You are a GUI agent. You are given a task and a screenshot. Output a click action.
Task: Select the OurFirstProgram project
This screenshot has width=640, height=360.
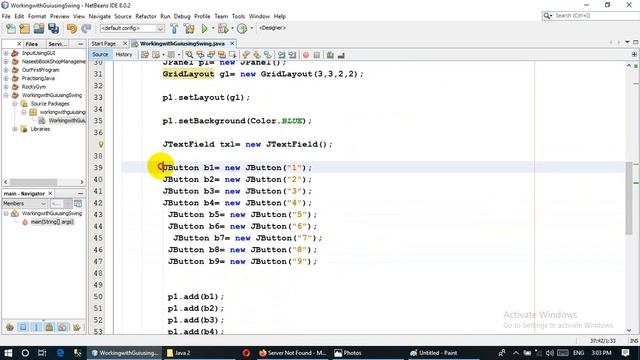[x=40, y=70]
